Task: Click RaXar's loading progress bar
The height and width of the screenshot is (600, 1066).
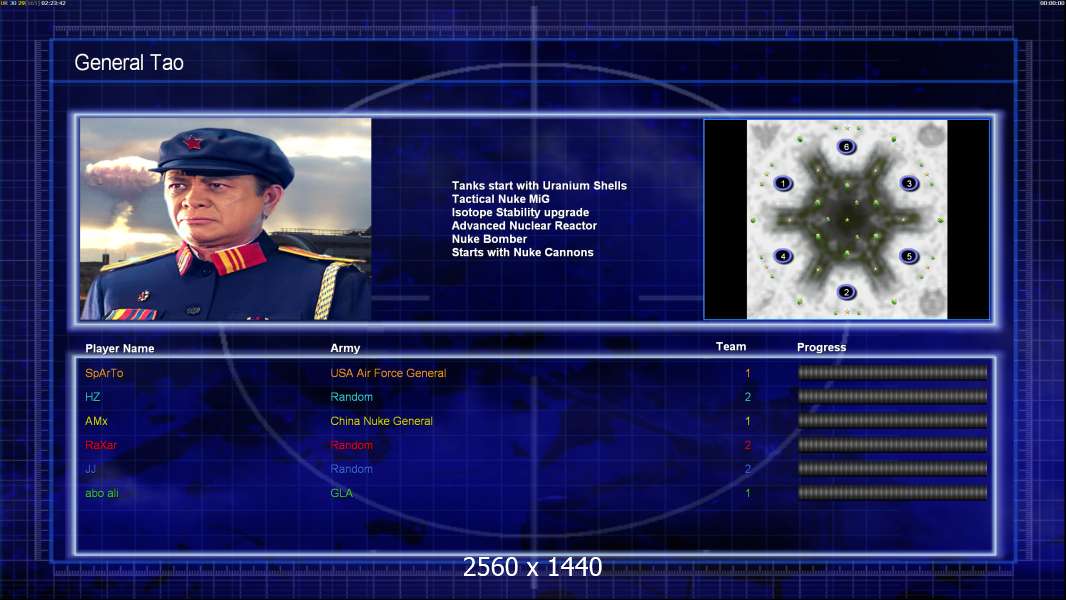Action: [893, 445]
